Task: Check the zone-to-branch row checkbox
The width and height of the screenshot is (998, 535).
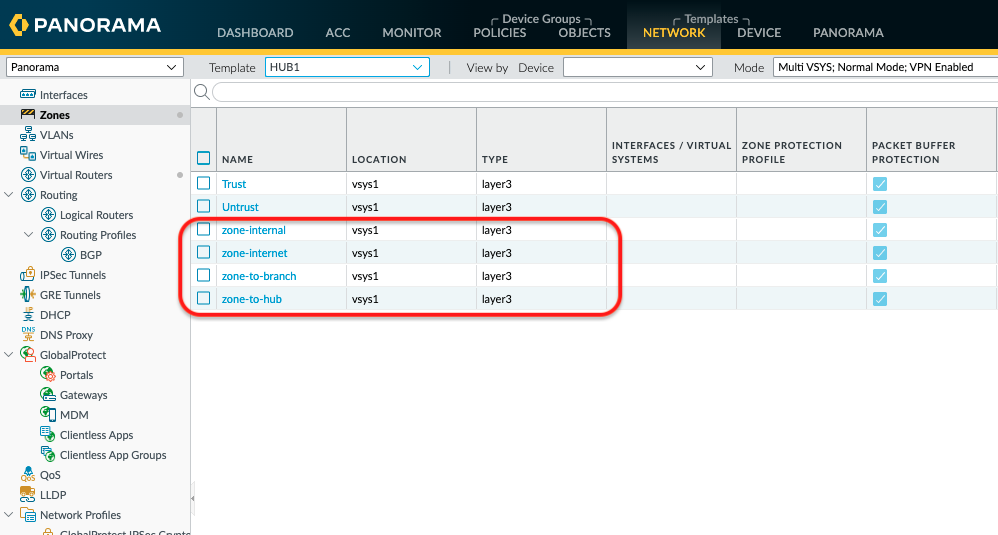Action: point(204,275)
